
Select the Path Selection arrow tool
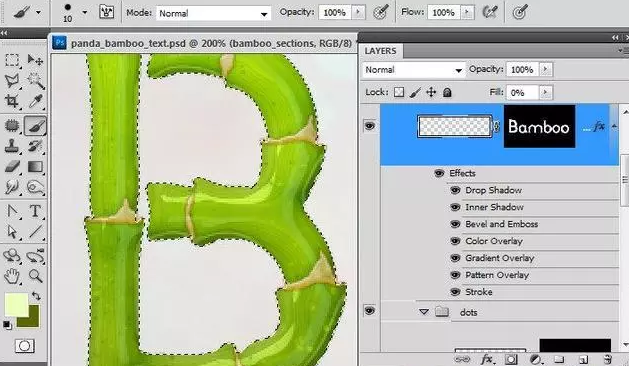pos(12,232)
